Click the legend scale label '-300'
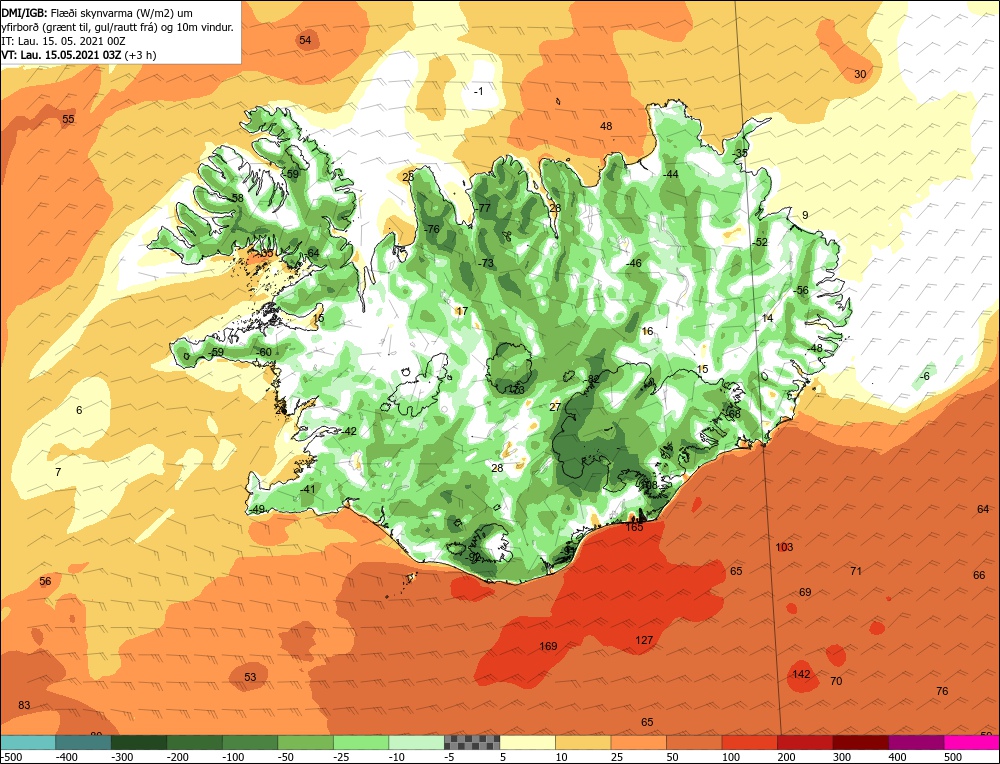 click(122, 757)
